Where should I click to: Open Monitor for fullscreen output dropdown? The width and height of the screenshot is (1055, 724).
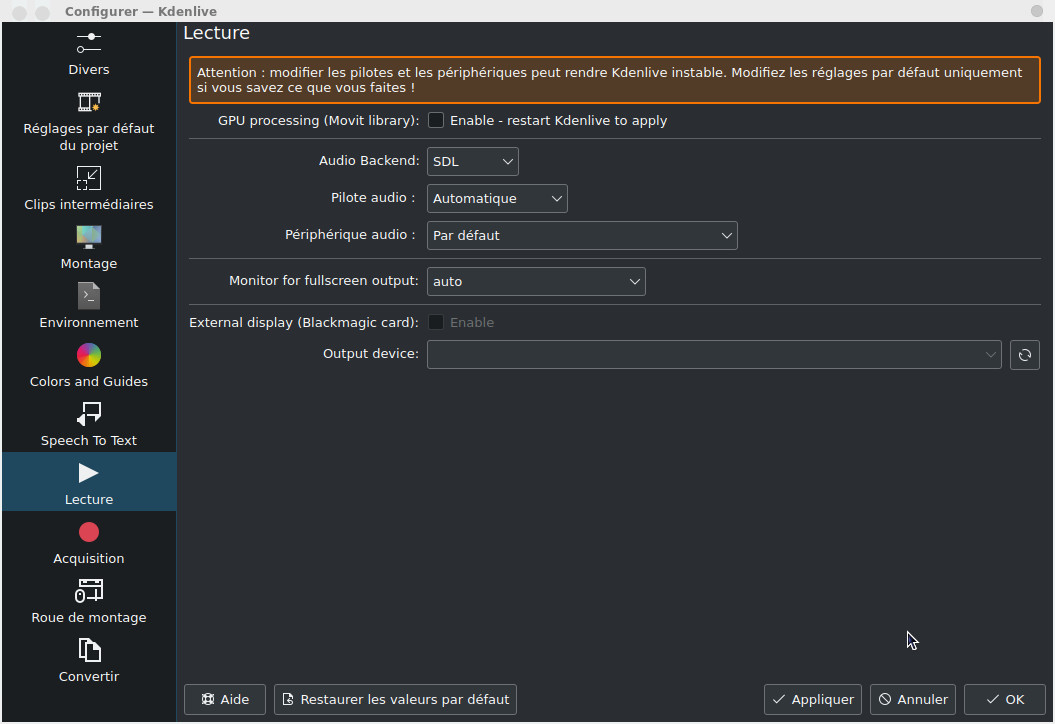point(536,281)
